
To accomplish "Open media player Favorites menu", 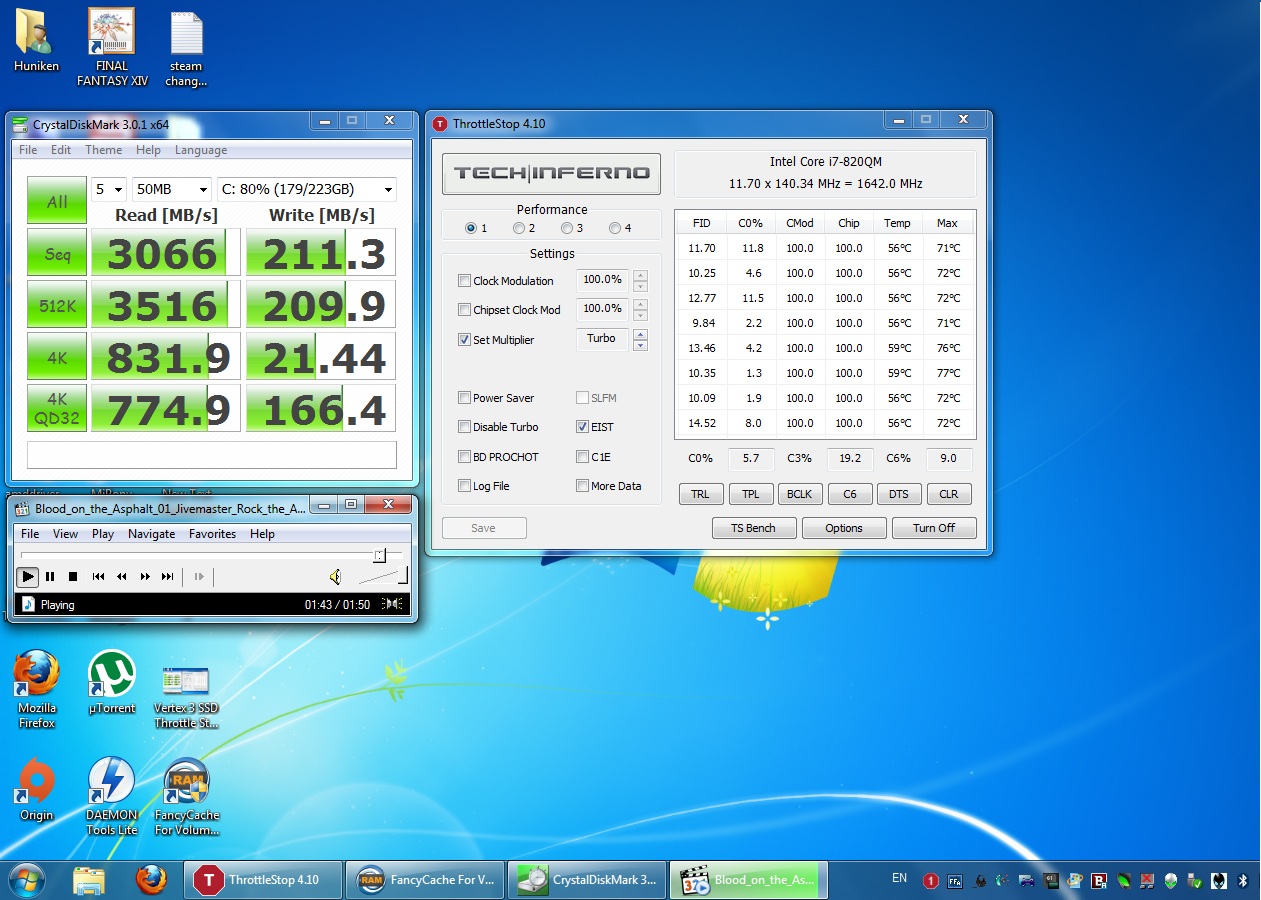I will pyautogui.click(x=213, y=534).
